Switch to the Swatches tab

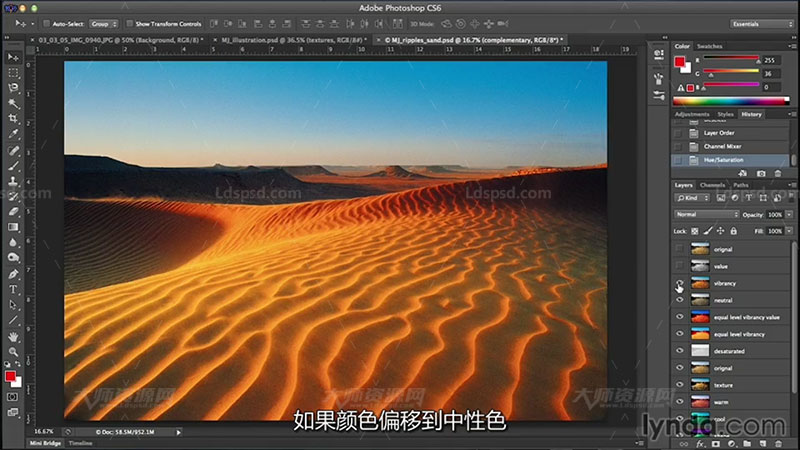[709, 46]
